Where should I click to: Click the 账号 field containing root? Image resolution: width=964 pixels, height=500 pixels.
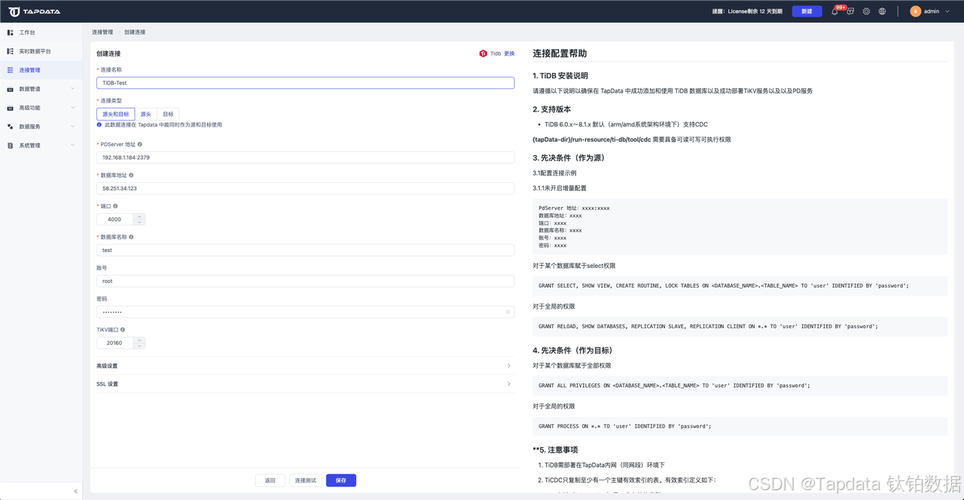(305, 281)
